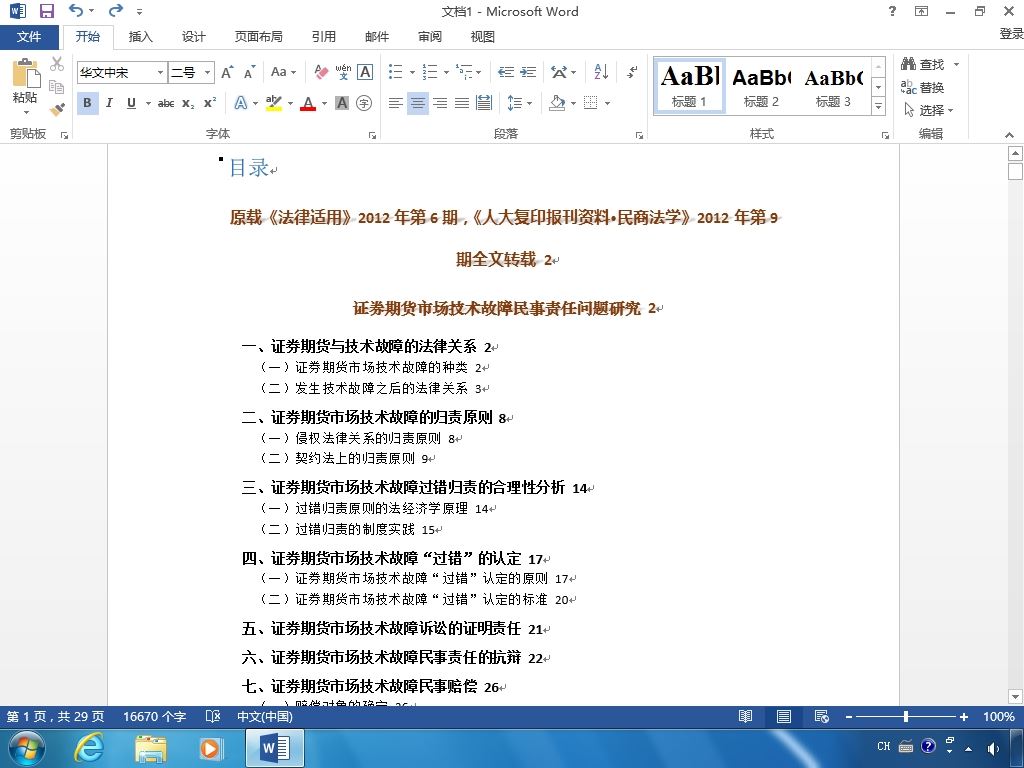The width and height of the screenshot is (1024, 768).
Task: Toggle Underline formatting
Action: 131,103
